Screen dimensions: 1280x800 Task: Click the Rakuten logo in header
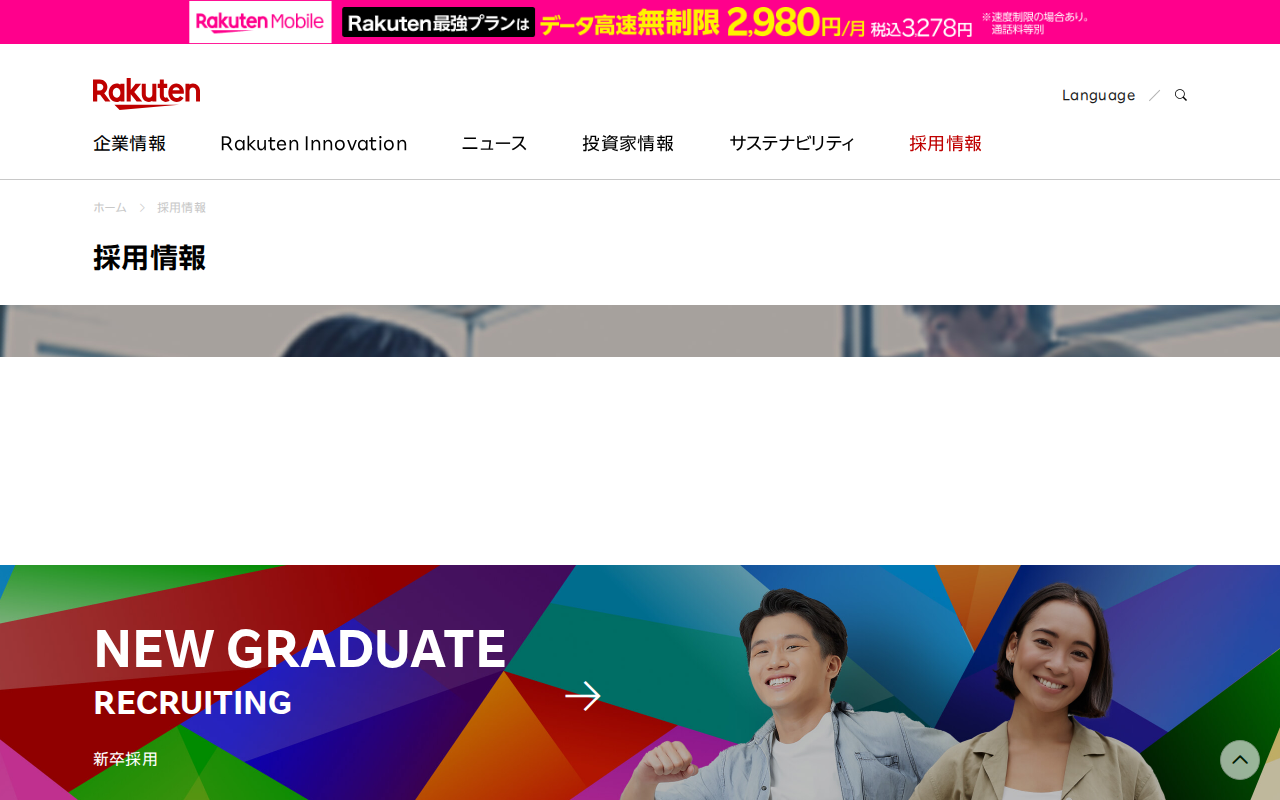coord(146,93)
